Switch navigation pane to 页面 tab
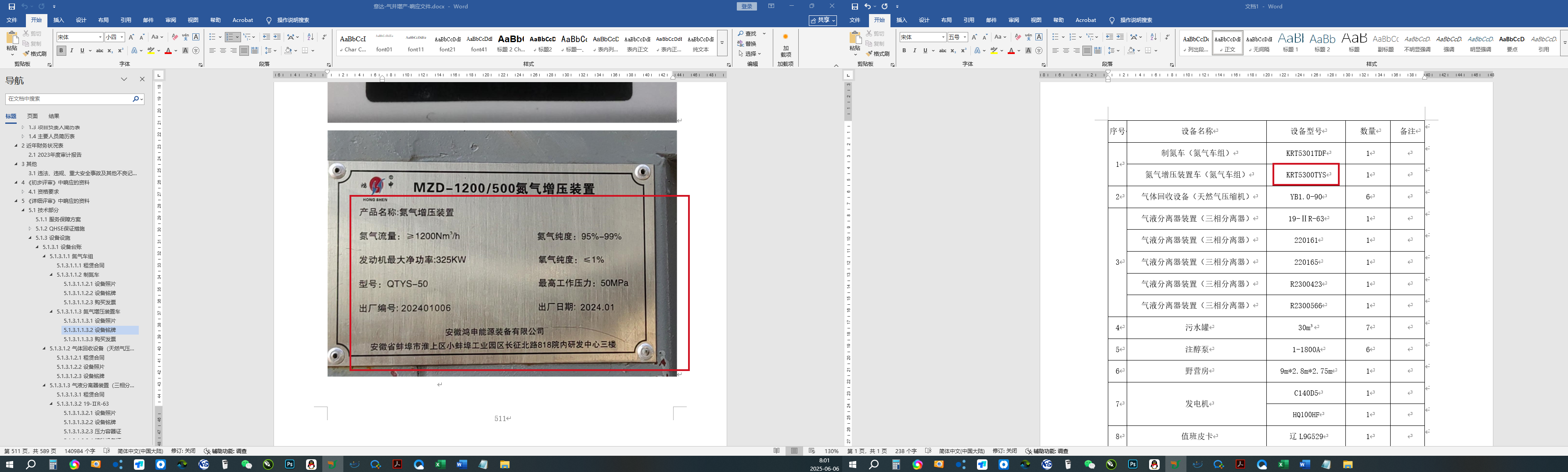This screenshot has height=472, width=1568. click(x=32, y=116)
